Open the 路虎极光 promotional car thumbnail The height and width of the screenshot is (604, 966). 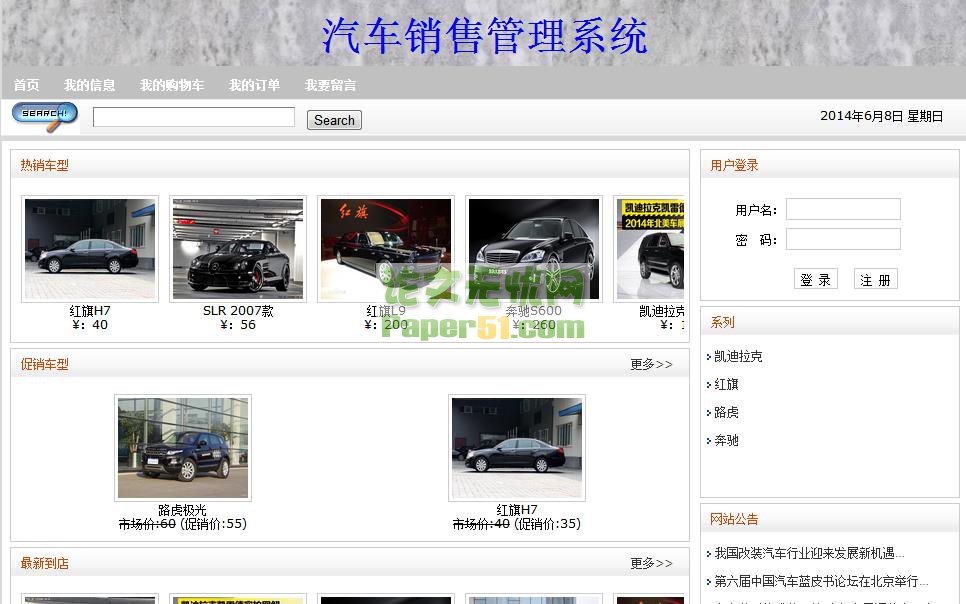183,448
